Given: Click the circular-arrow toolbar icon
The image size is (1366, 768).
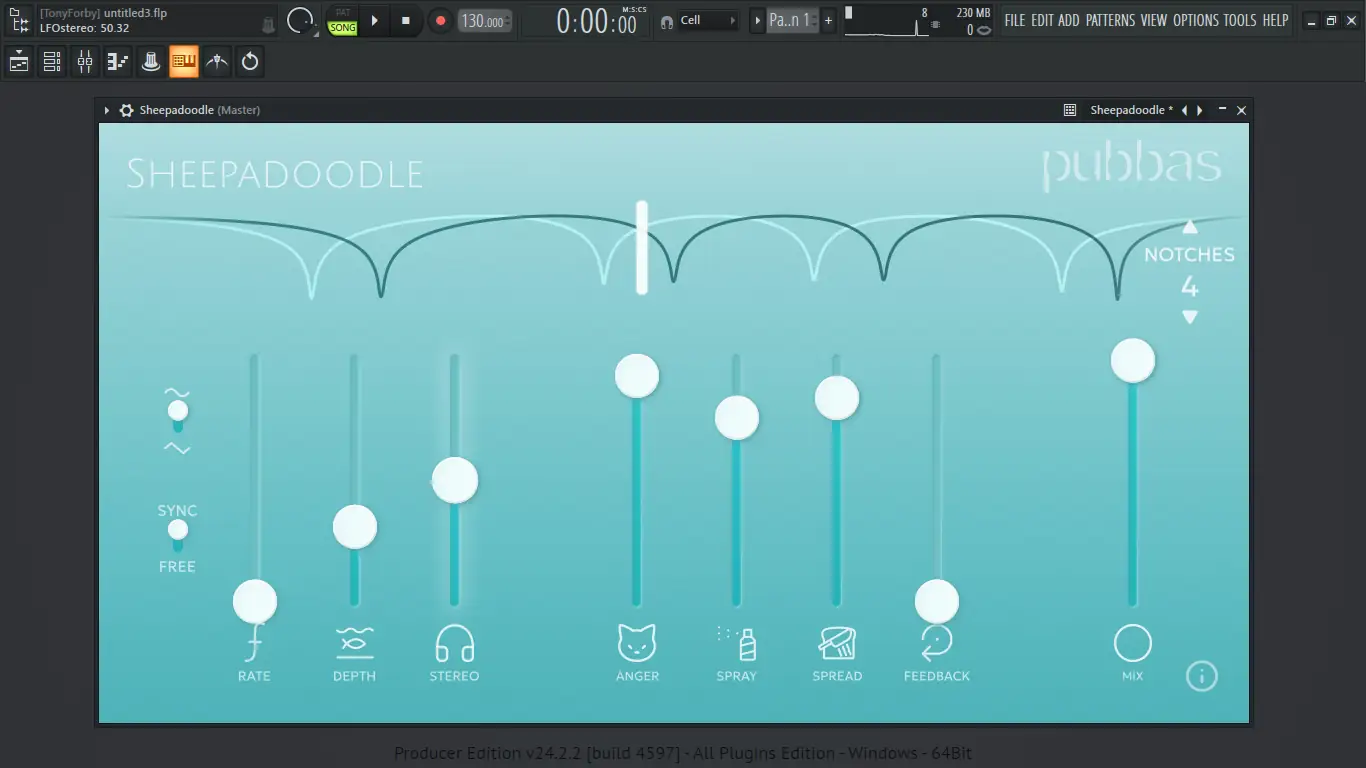Looking at the screenshot, I should (250, 62).
